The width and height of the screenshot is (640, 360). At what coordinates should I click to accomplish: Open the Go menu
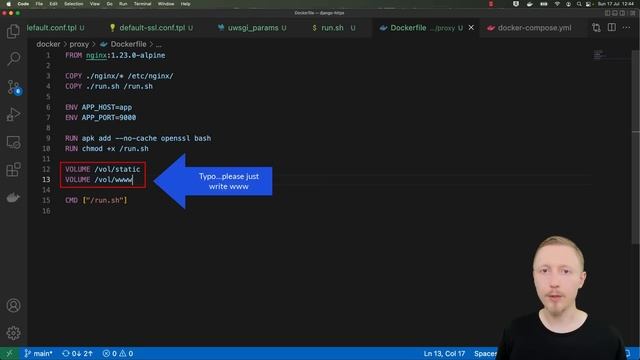[109, 4]
